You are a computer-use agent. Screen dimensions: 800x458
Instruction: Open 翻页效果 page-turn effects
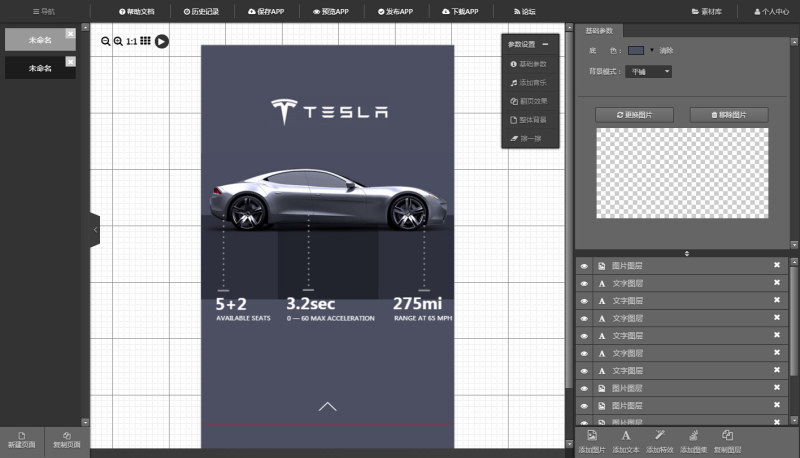click(529, 101)
